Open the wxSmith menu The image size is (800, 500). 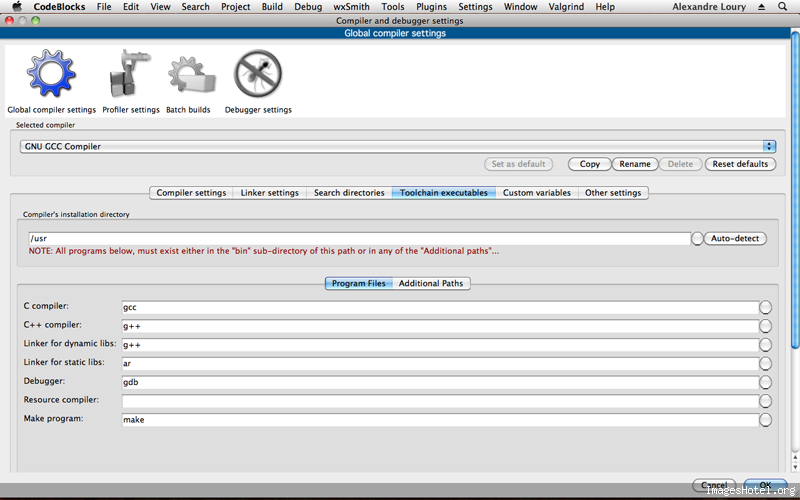click(x=351, y=7)
